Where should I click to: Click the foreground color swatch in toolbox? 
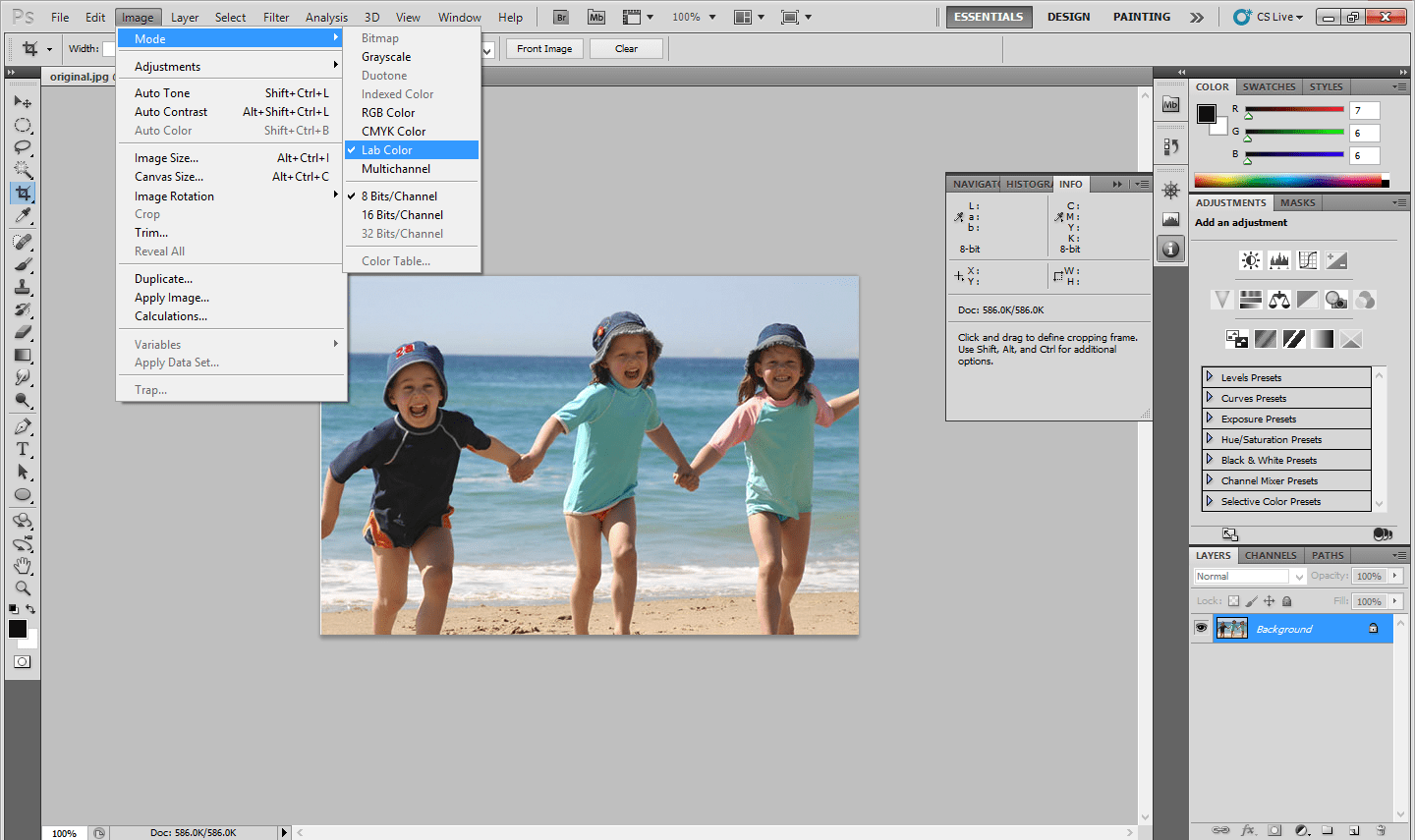(18, 629)
